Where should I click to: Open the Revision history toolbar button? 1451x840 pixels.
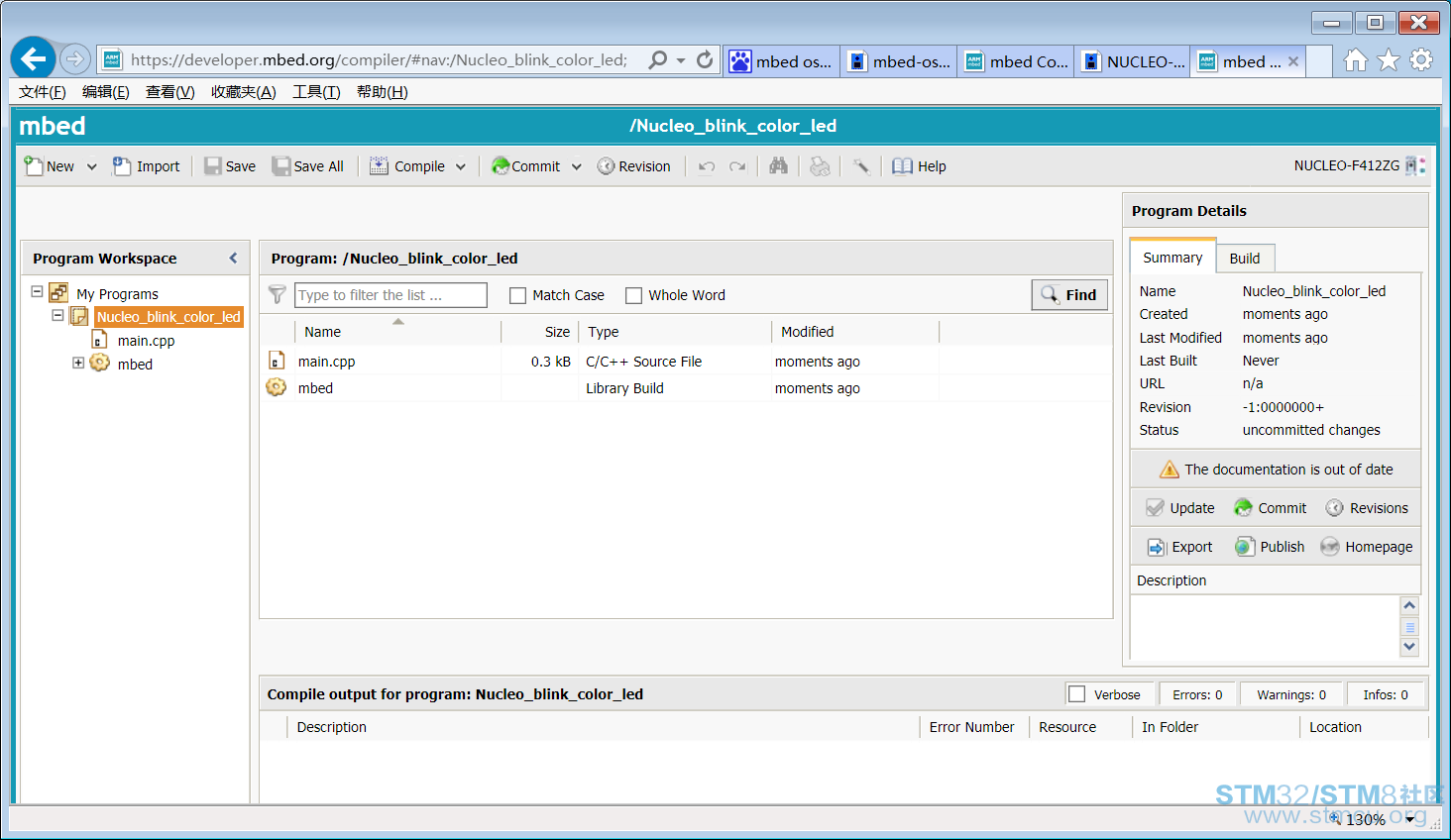point(634,166)
